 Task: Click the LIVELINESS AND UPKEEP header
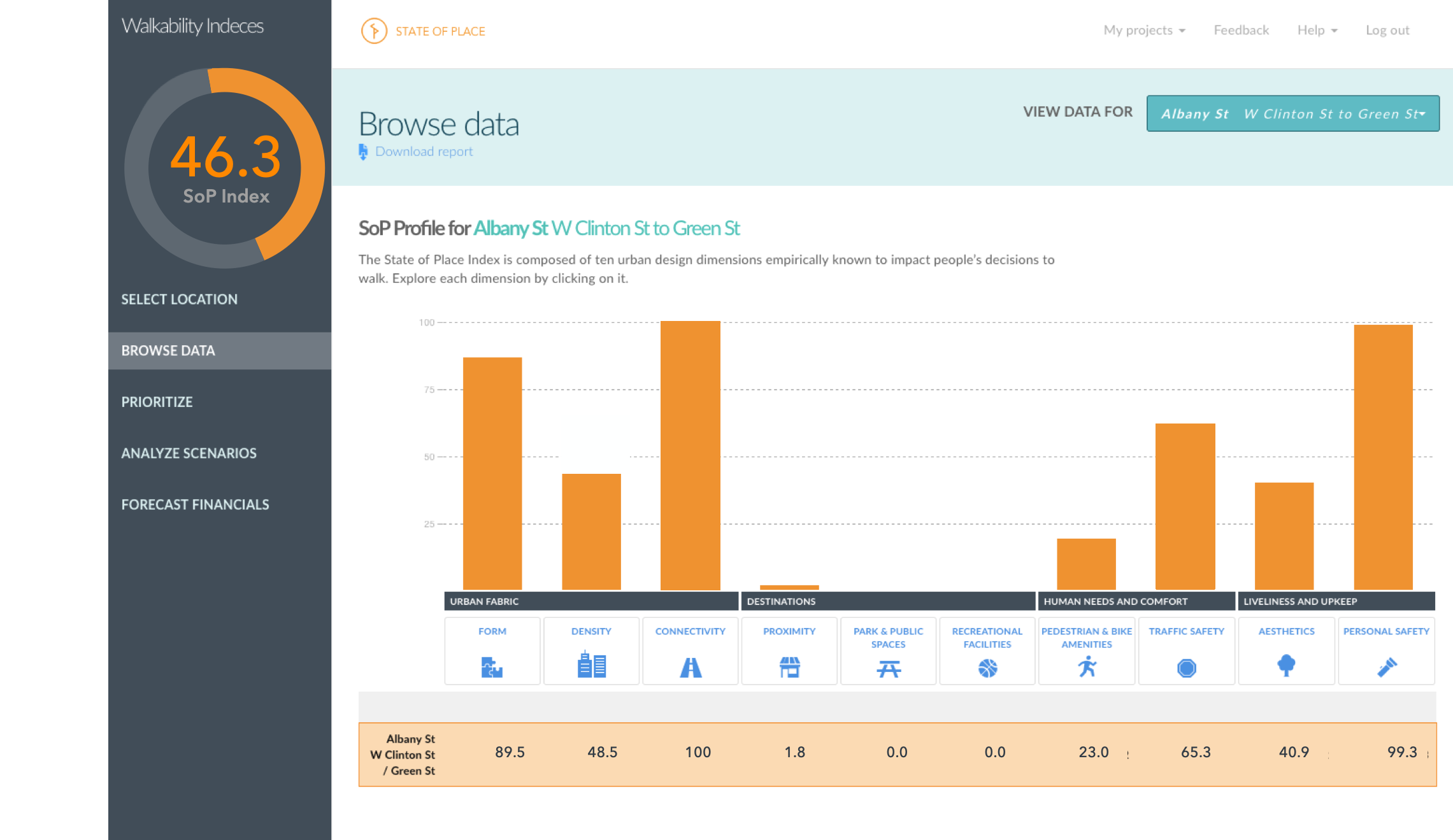pos(1336,601)
